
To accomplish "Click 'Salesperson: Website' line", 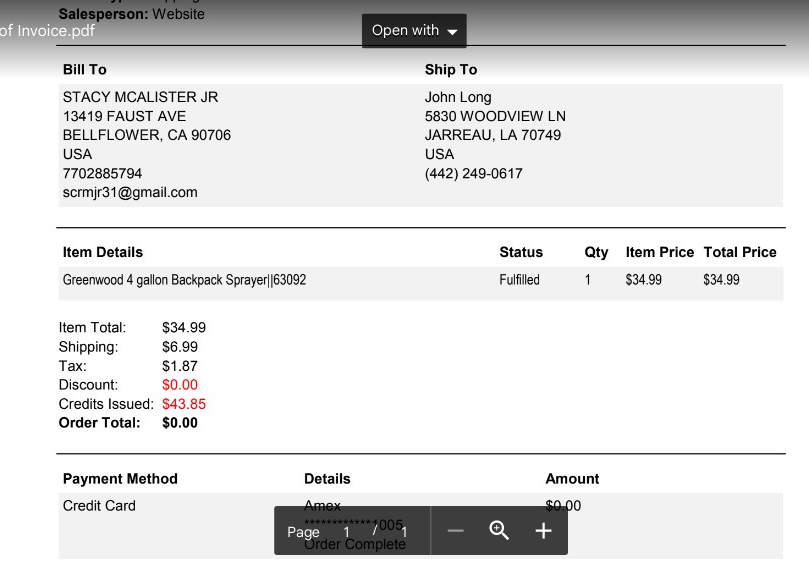I will click(132, 14).
